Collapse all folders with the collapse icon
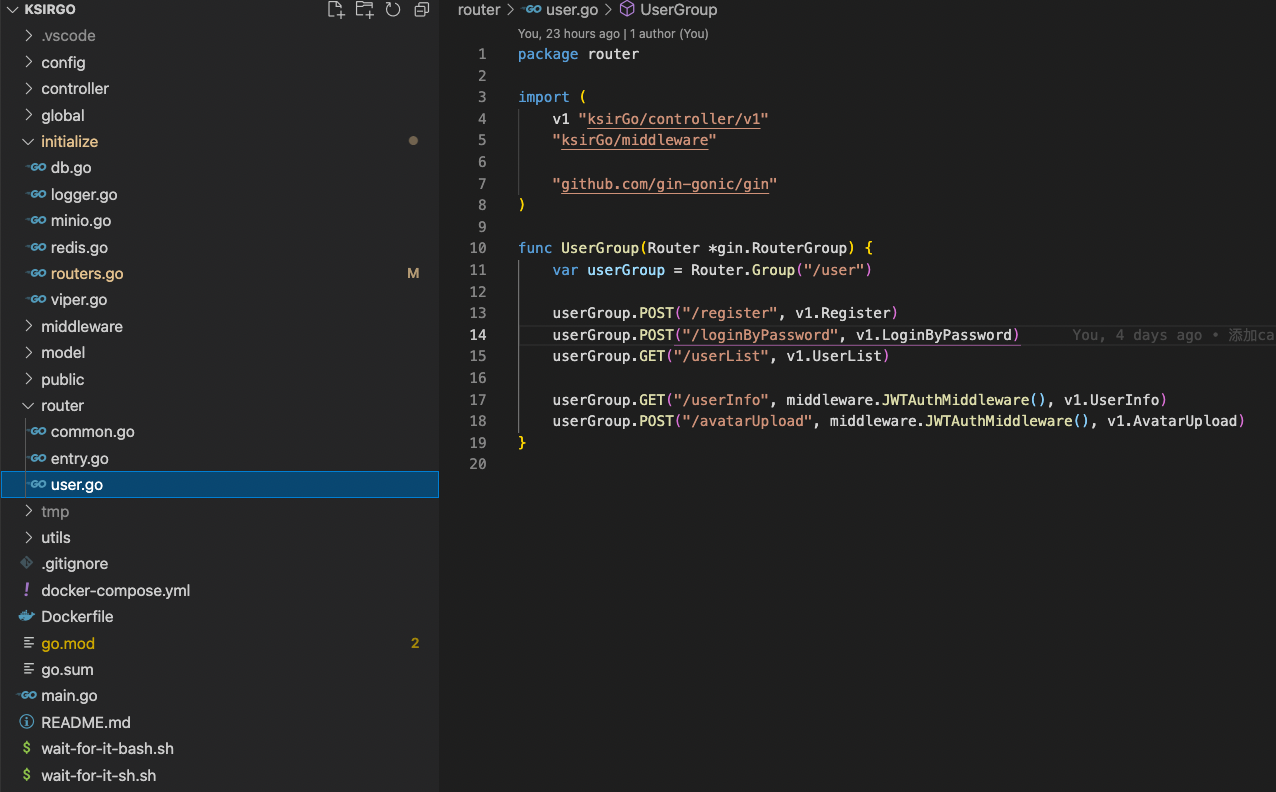Screen dimensions: 1276x792 pyautogui.click(x=422, y=10)
